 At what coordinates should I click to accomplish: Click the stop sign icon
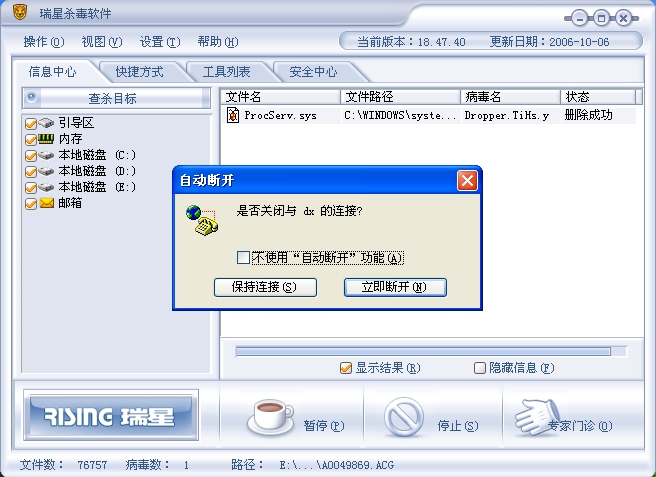click(x=404, y=417)
